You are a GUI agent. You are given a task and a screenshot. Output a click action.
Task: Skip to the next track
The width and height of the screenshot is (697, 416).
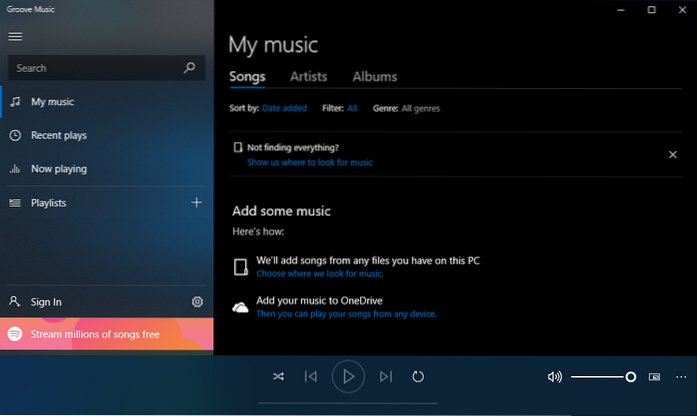(386, 377)
